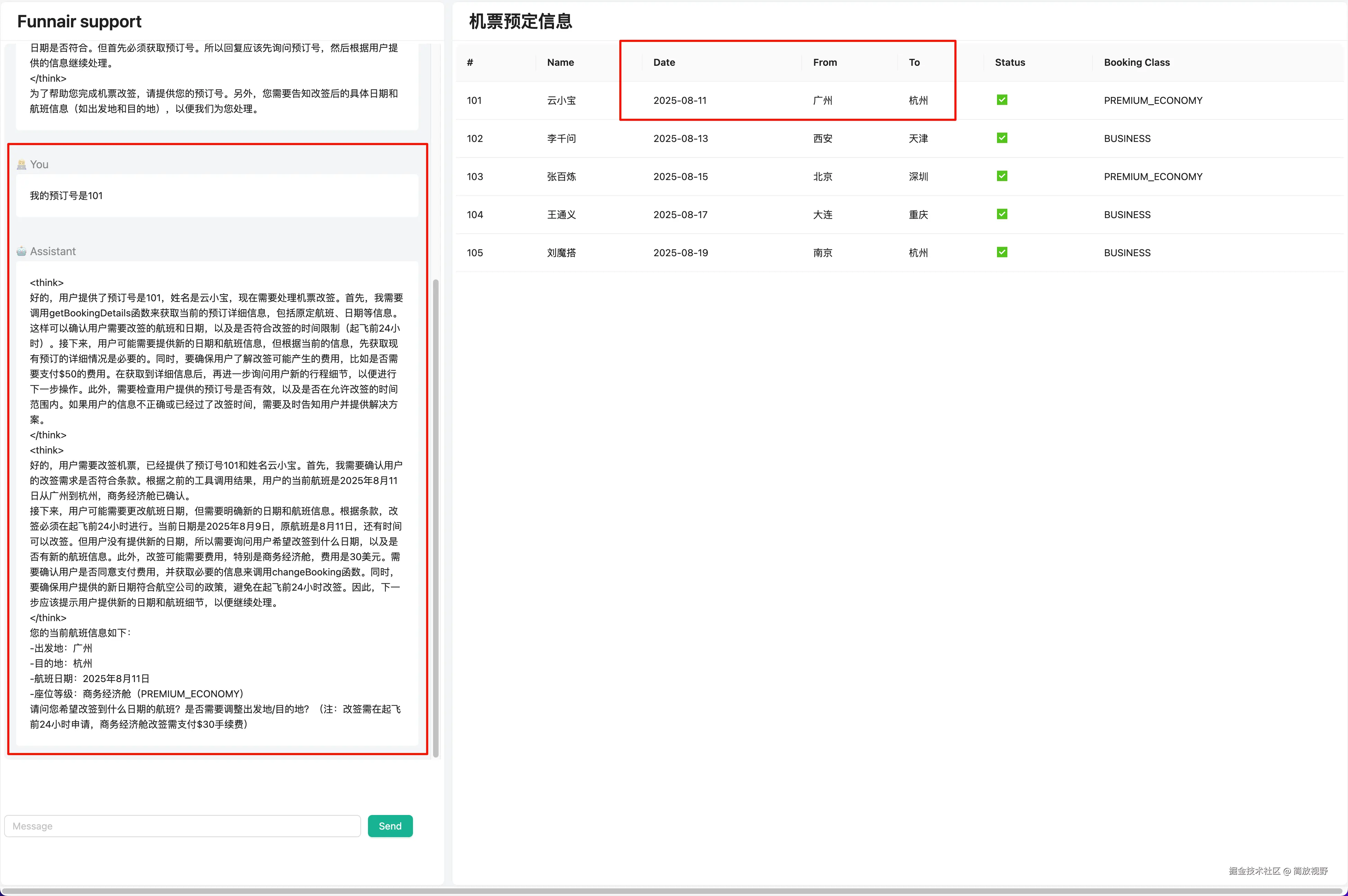Click the Name column header
Viewport: 1348px width, 896px height.
(x=560, y=62)
